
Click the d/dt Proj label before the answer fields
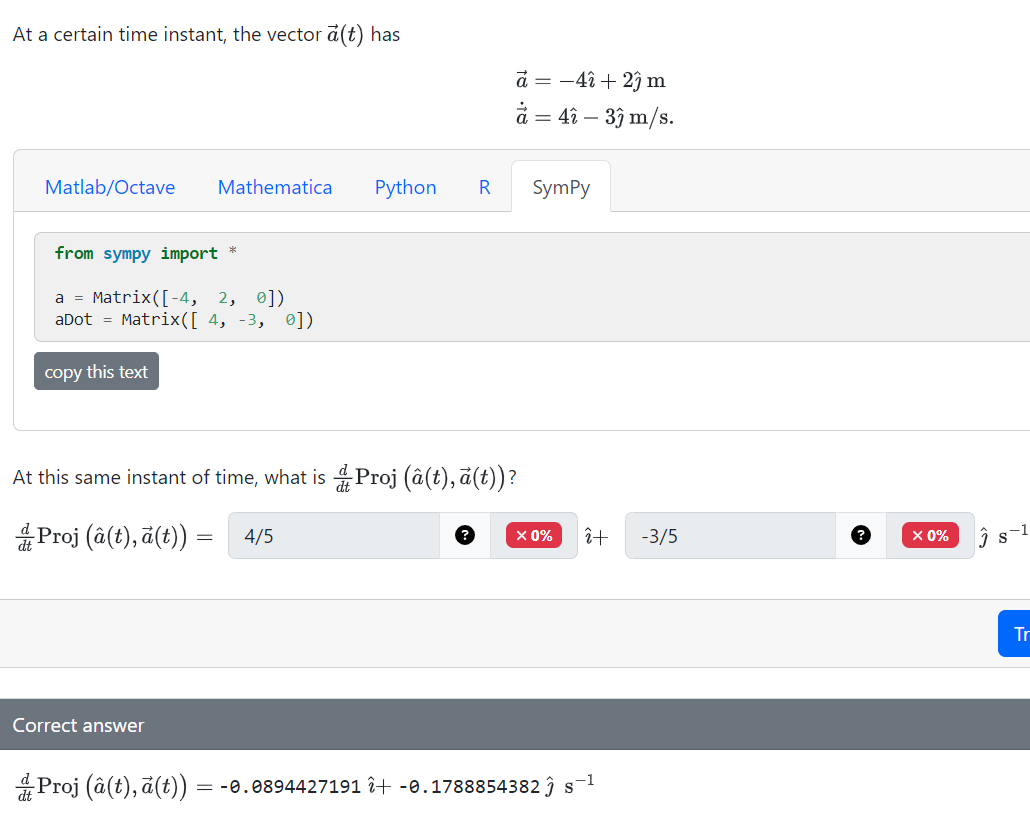point(106,535)
